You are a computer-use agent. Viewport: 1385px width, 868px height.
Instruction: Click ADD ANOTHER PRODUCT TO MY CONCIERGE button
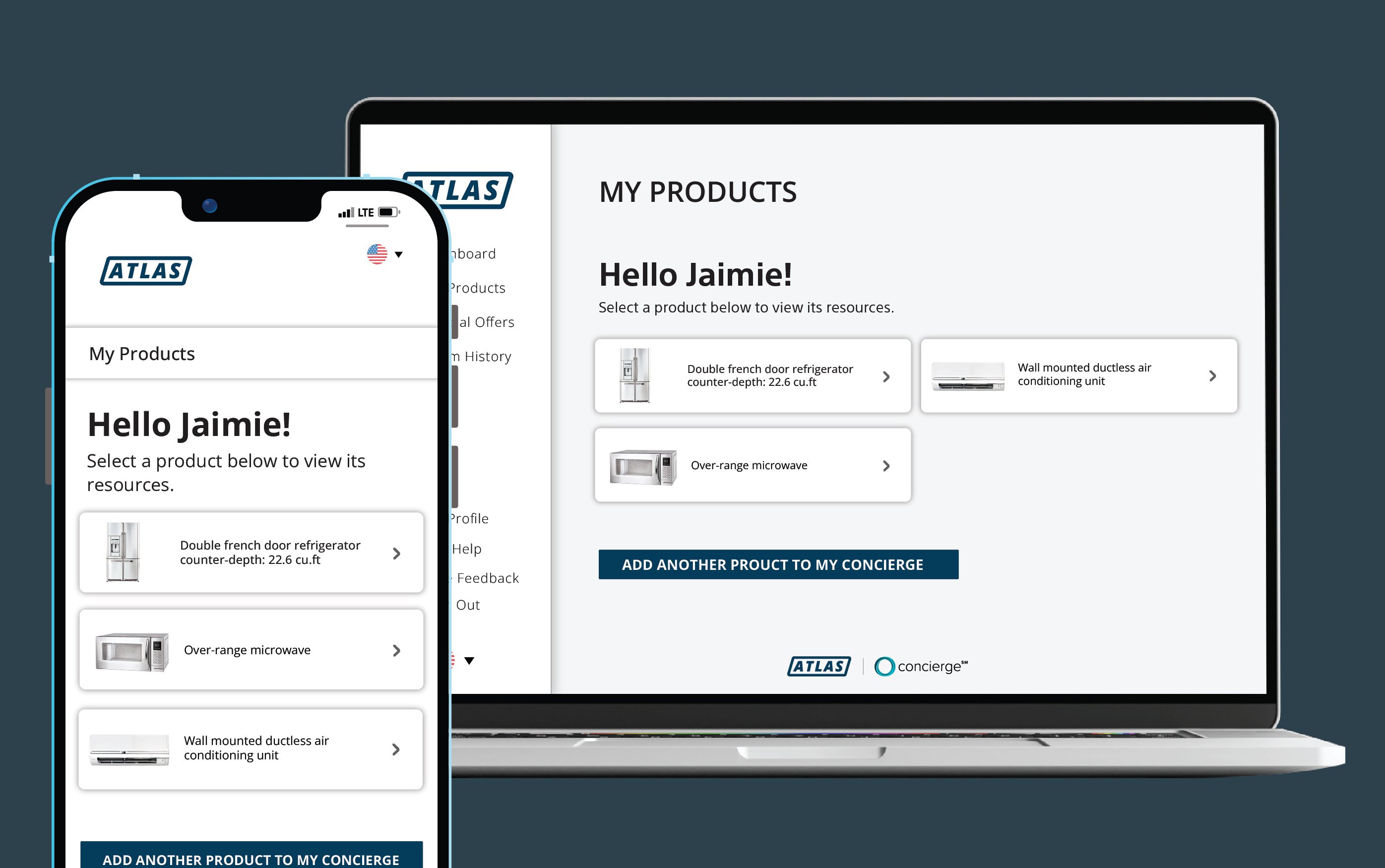point(778,564)
